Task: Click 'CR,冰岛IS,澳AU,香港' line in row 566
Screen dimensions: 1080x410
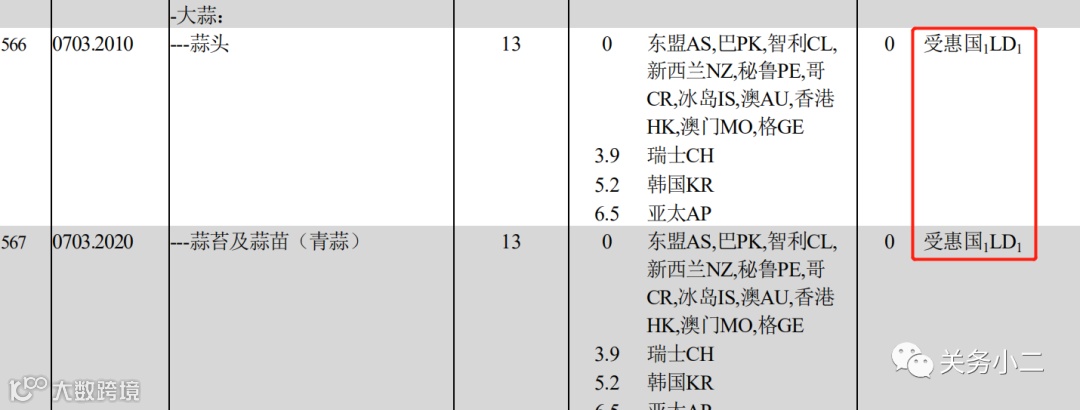Action: coord(740,100)
